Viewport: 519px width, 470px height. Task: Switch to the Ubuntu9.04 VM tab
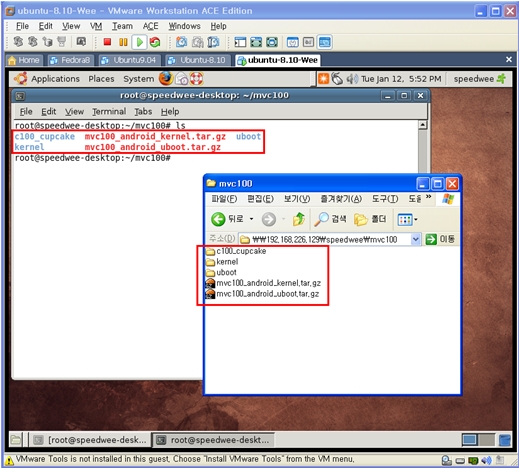pyautogui.click(x=129, y=60)
